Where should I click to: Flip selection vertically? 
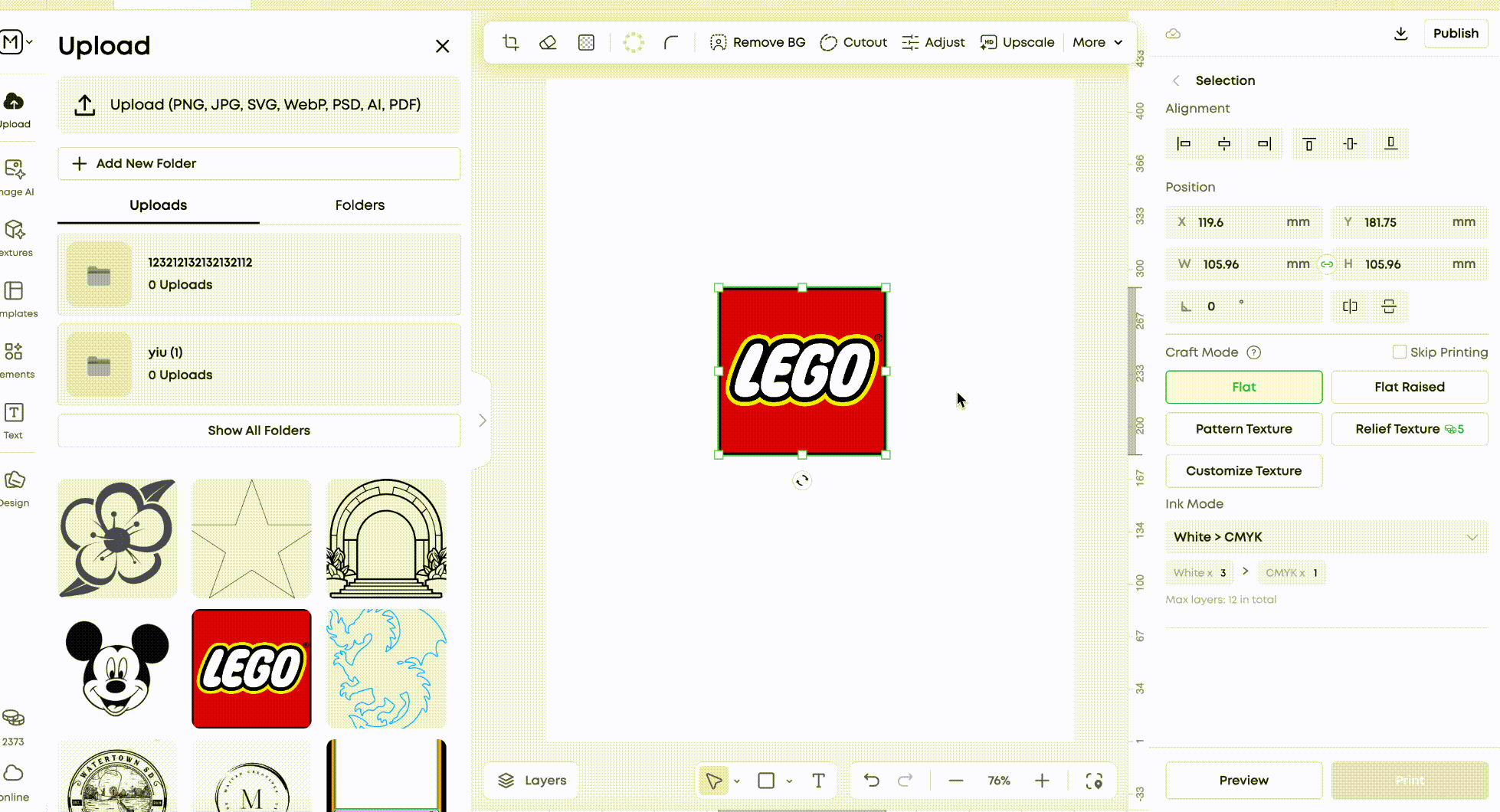coord(1389,306)
